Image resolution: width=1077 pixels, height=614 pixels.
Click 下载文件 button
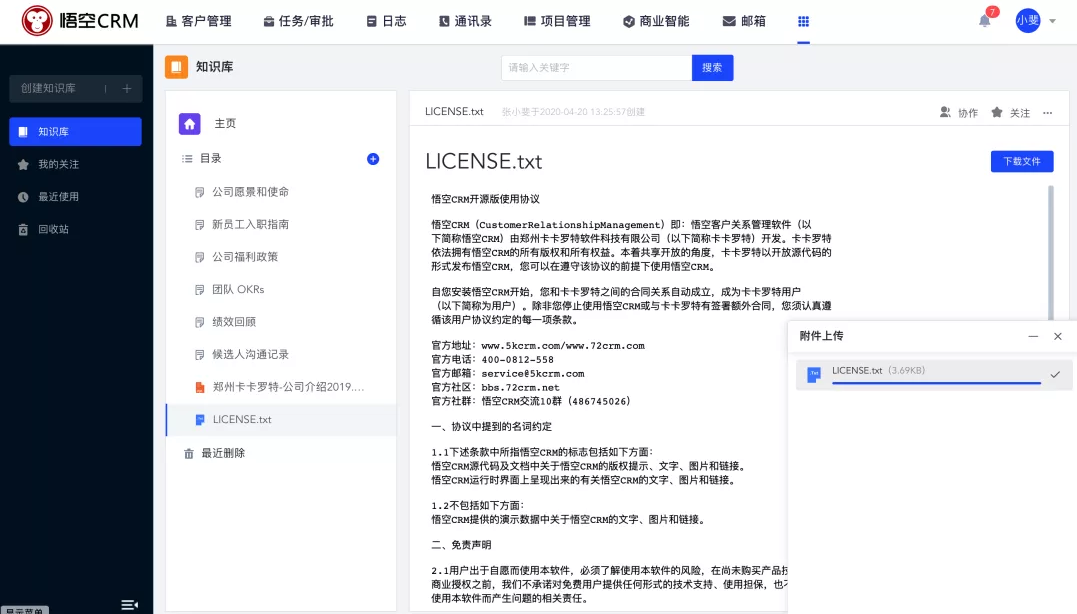click(1021, 161)
